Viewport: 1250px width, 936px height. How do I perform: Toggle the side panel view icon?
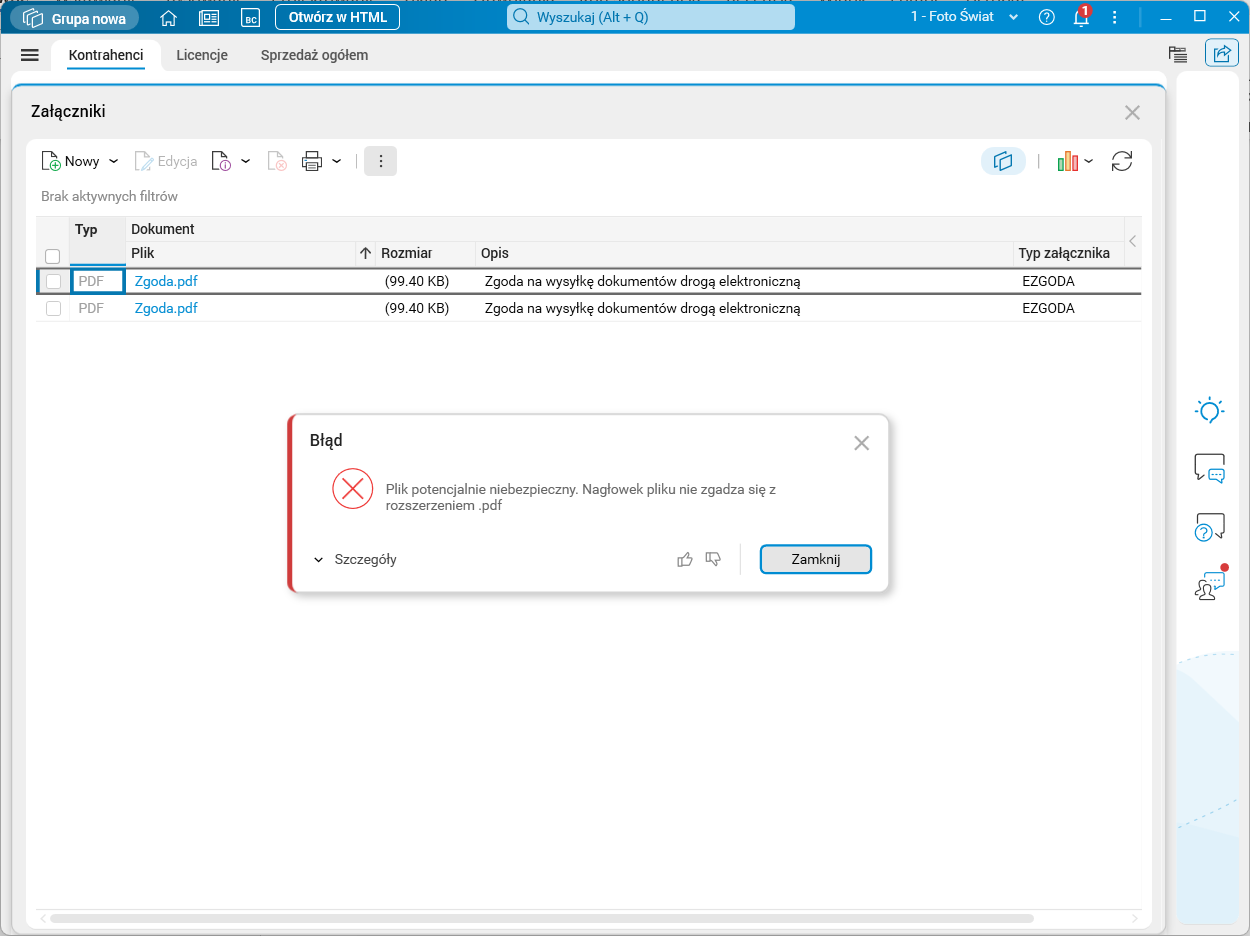[x=1003, y=161]
